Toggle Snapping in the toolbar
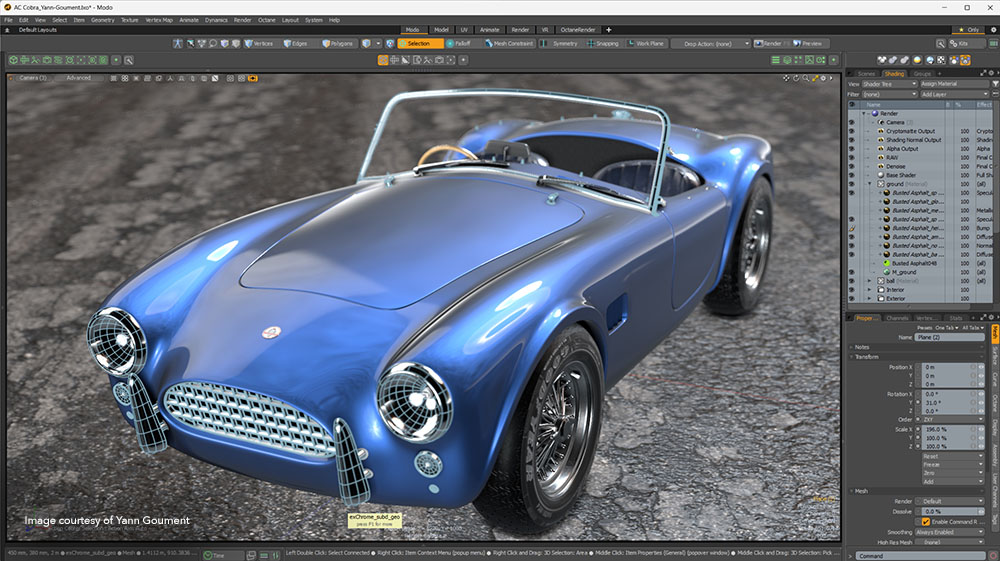The image size is (1000, 561). click(x=603, y=44)
